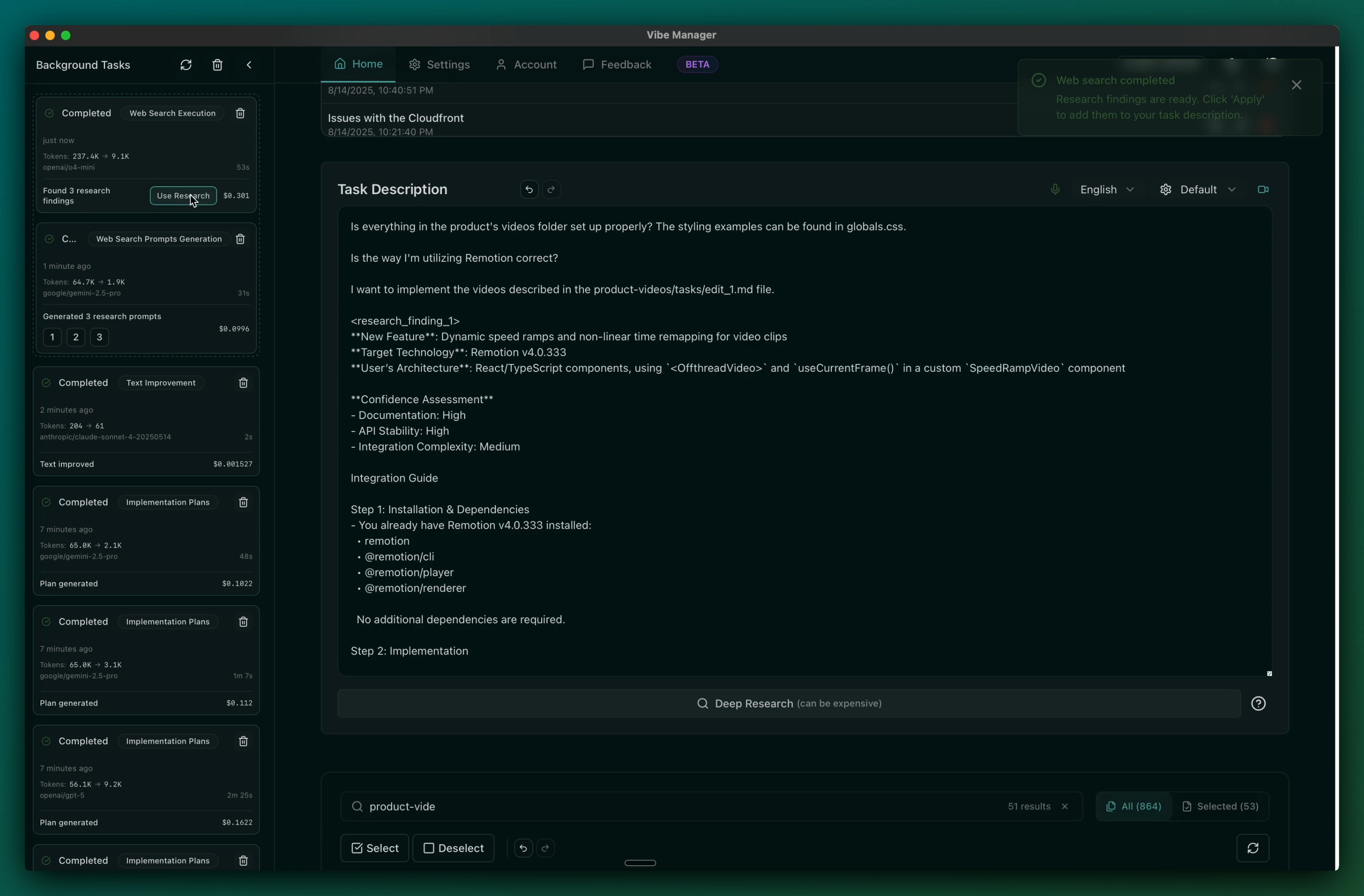This screenshot has height=896, width=1364.
Task: Click the 51 results counter
Action: 1029,806
